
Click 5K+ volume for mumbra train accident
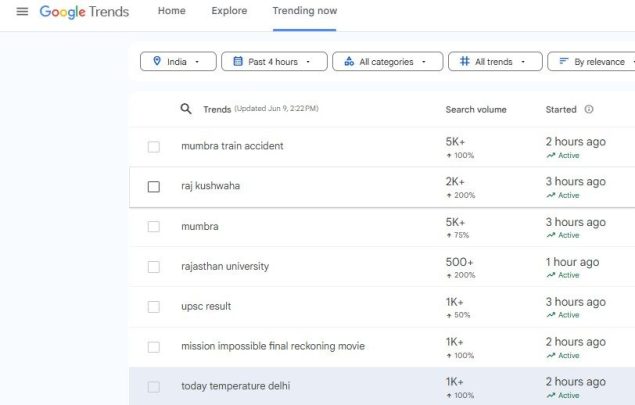455,142
